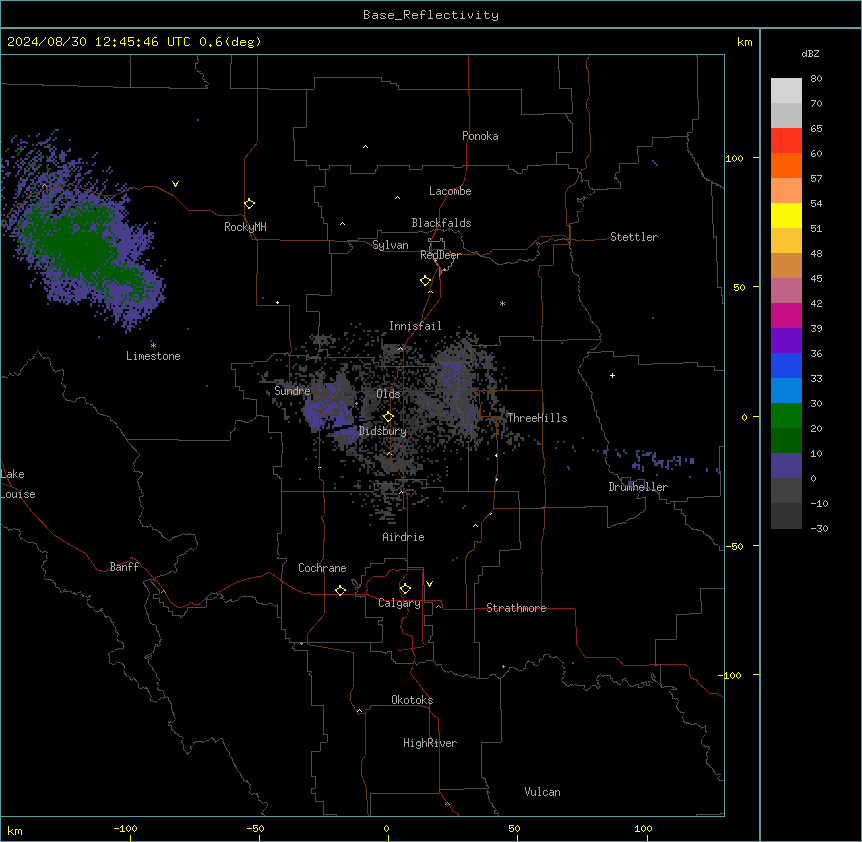Click the Strathmore label
The image size is (862, 842).
pos(516,608)
